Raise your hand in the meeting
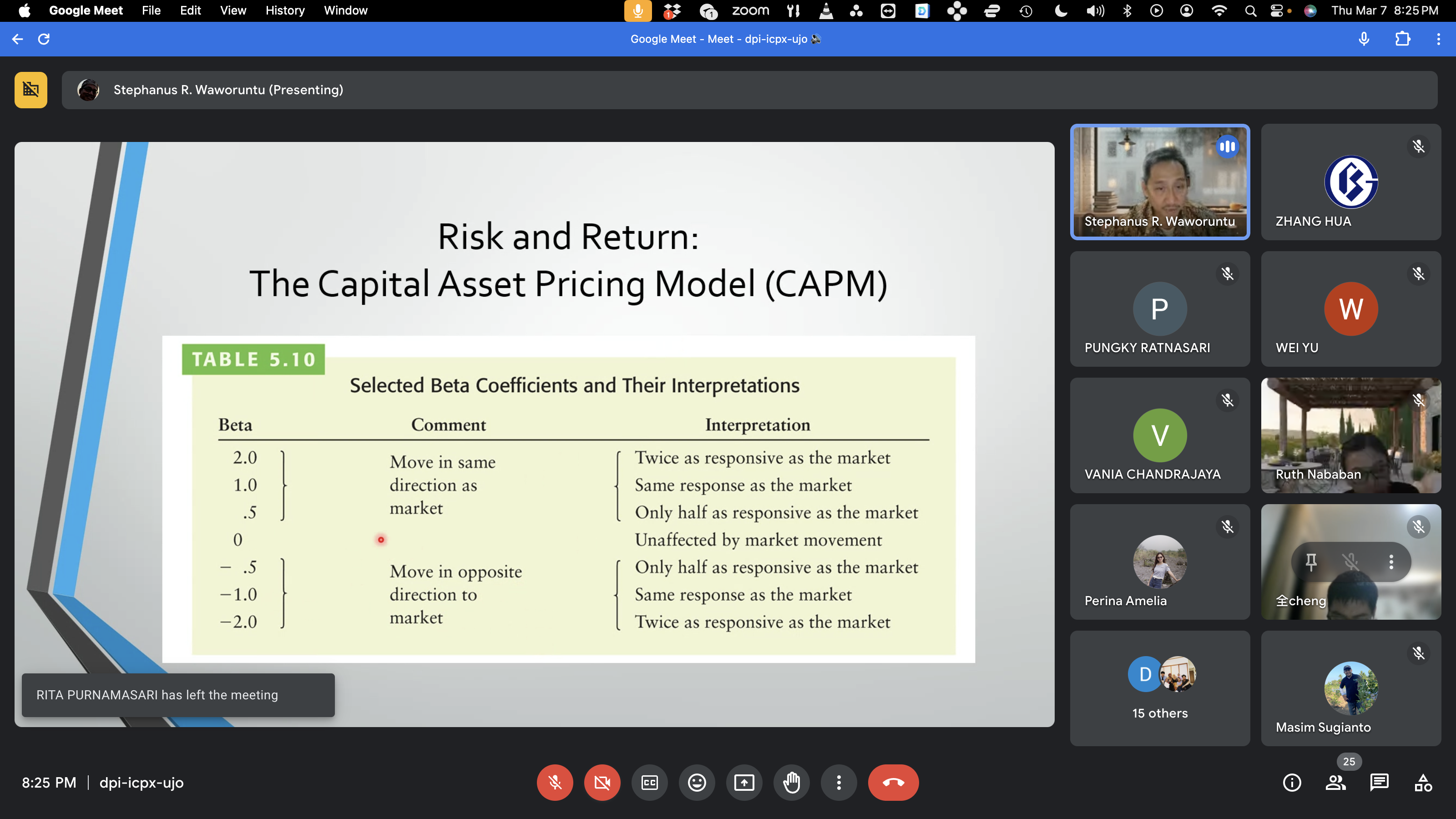This screenshot has width=1456, height=819. coord(791,783)
